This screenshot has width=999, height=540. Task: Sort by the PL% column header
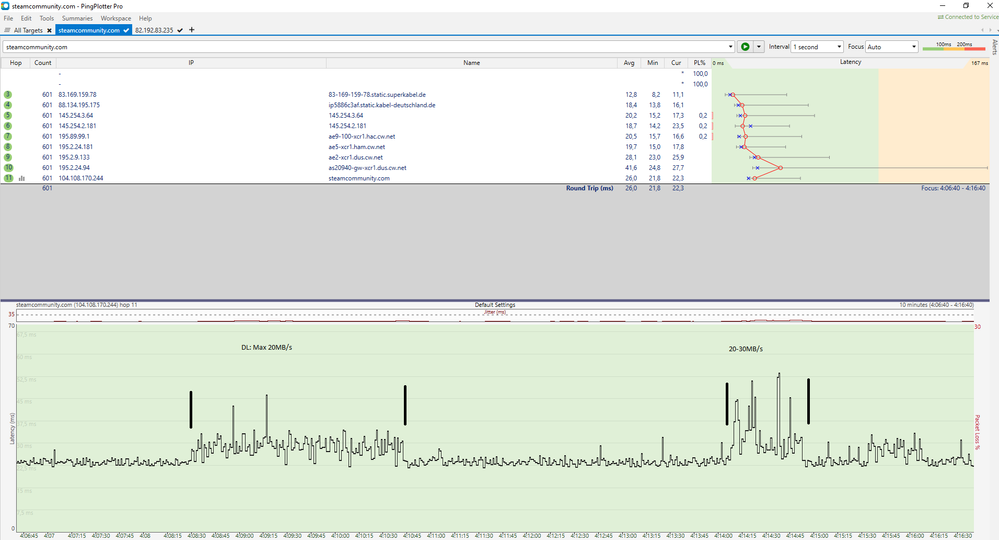point(699,63)
